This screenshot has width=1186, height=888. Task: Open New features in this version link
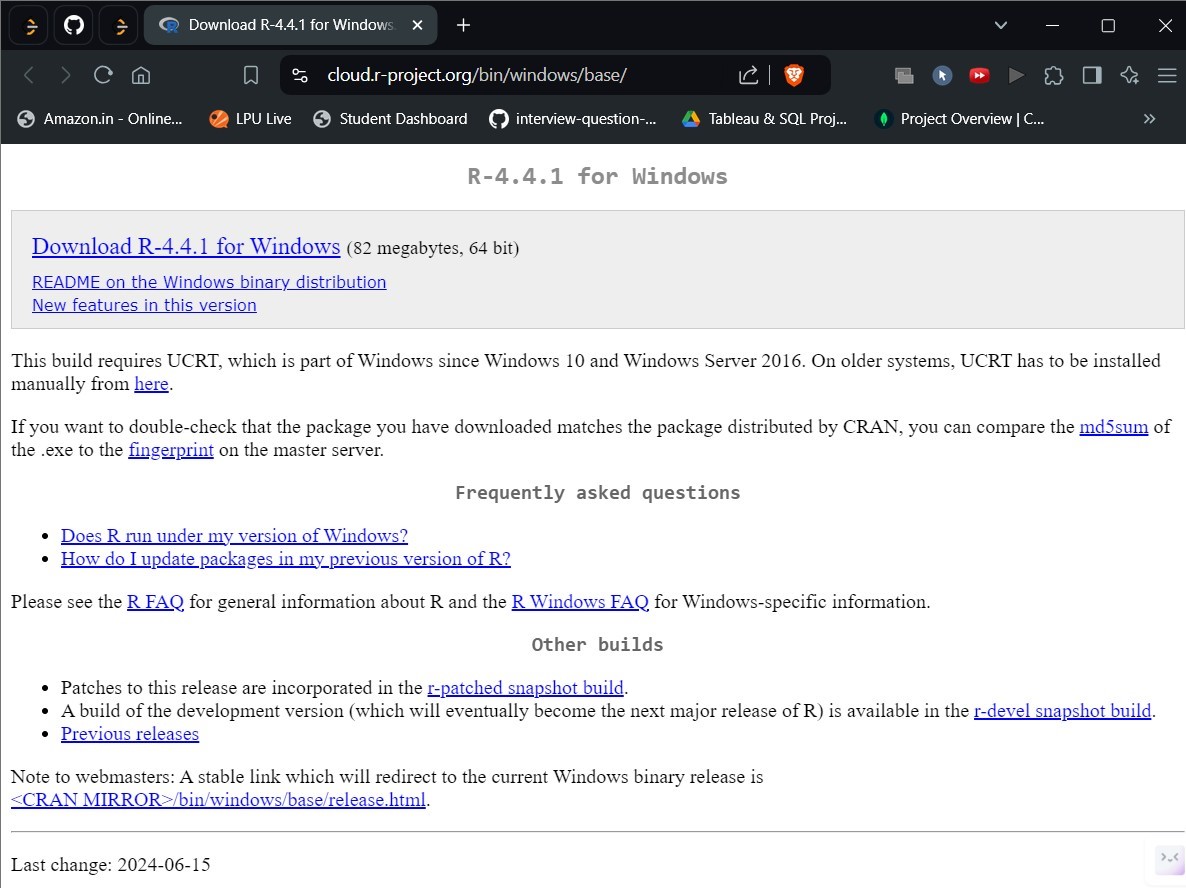click(x=144, y=305)
